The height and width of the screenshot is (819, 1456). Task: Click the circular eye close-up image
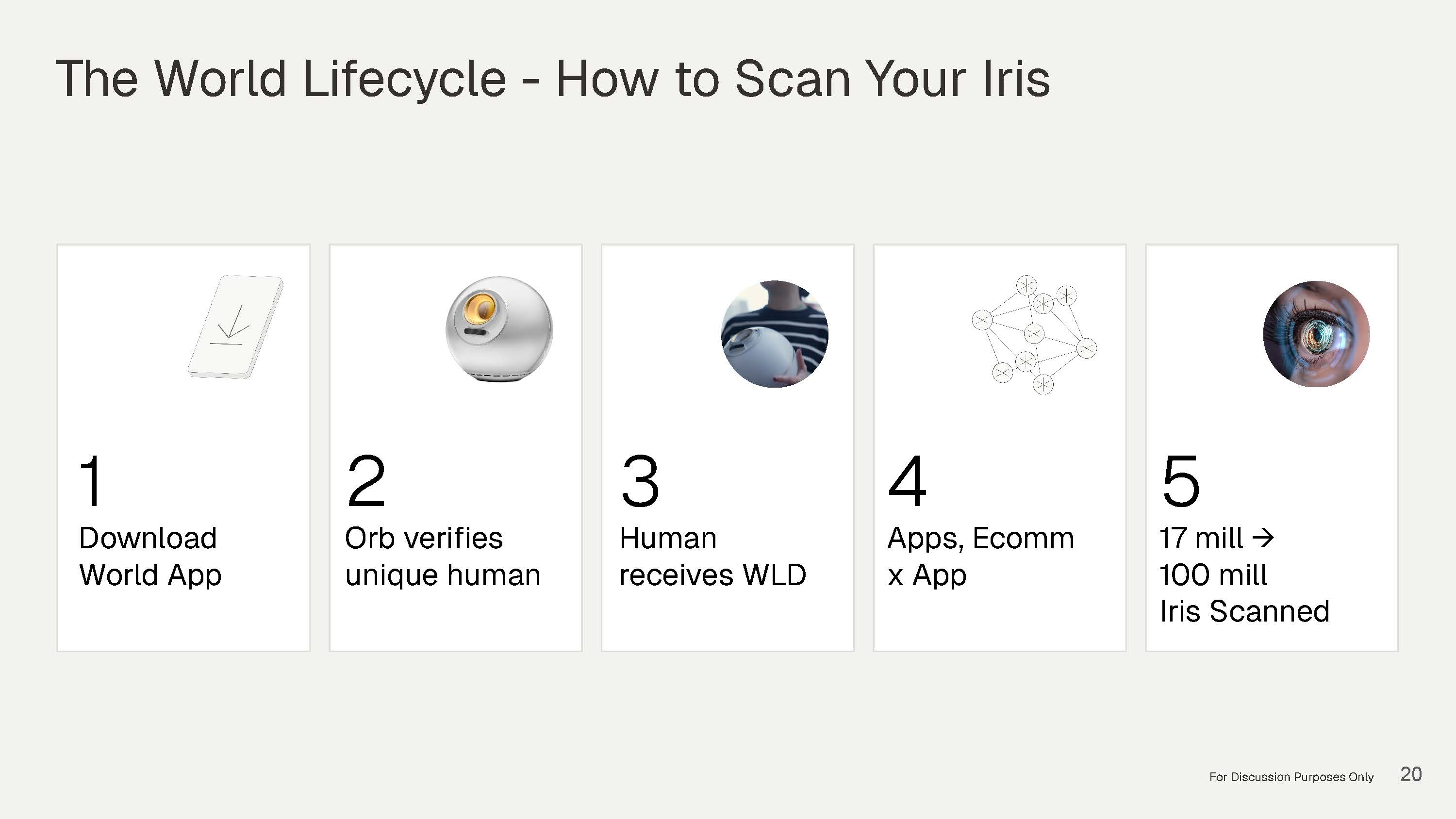pos(1316,333)
